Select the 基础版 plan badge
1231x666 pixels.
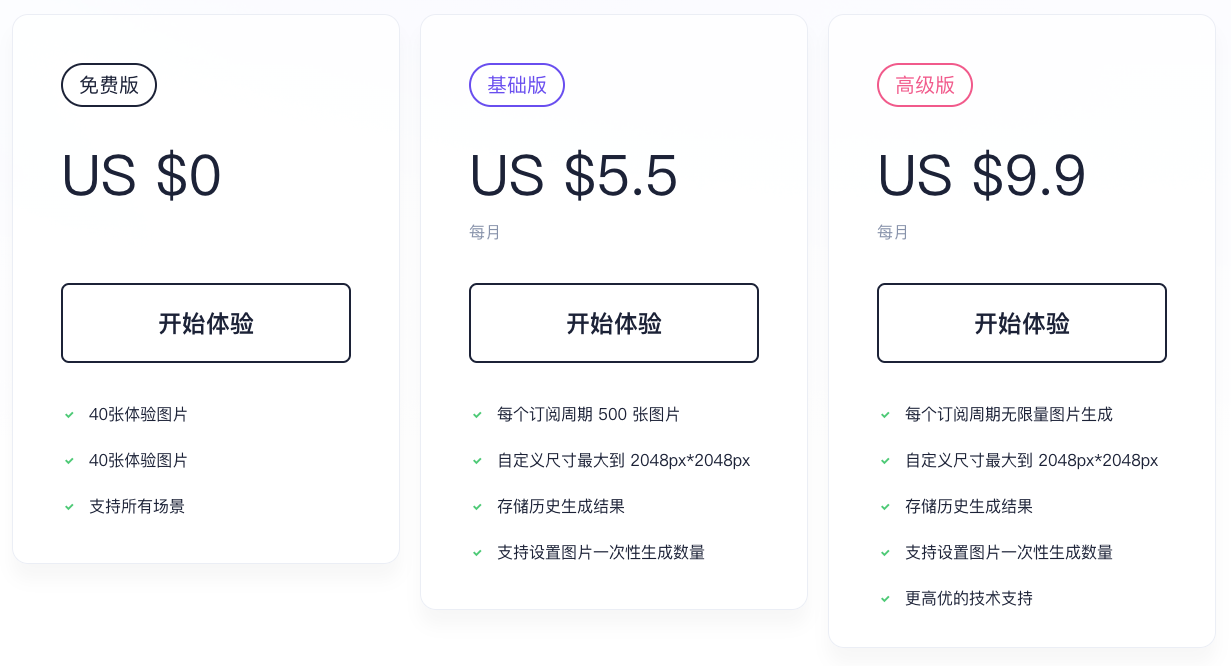(517, 85)
